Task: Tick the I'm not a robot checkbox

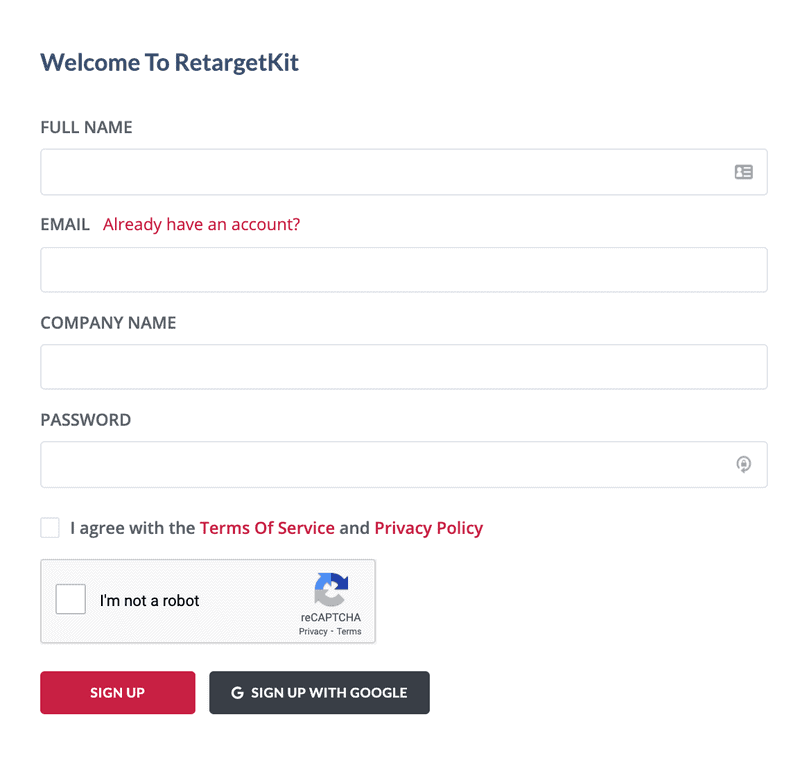Action: 70,599
